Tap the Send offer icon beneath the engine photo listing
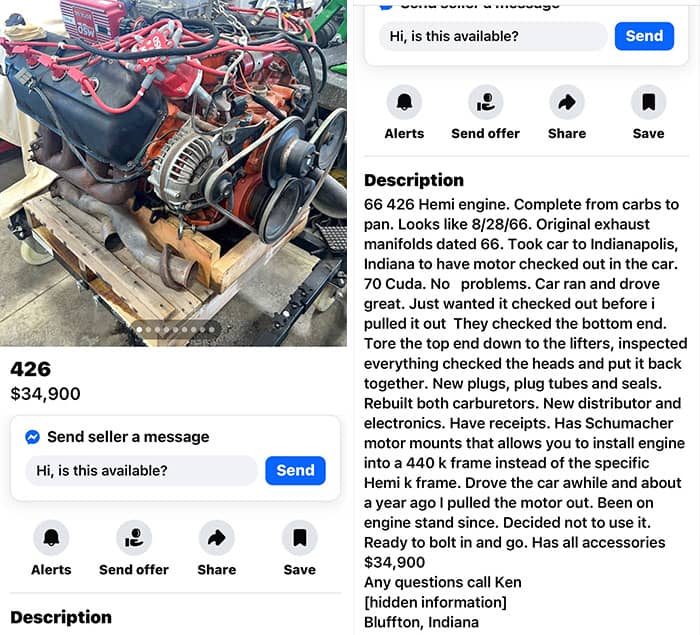 (134, 538)
